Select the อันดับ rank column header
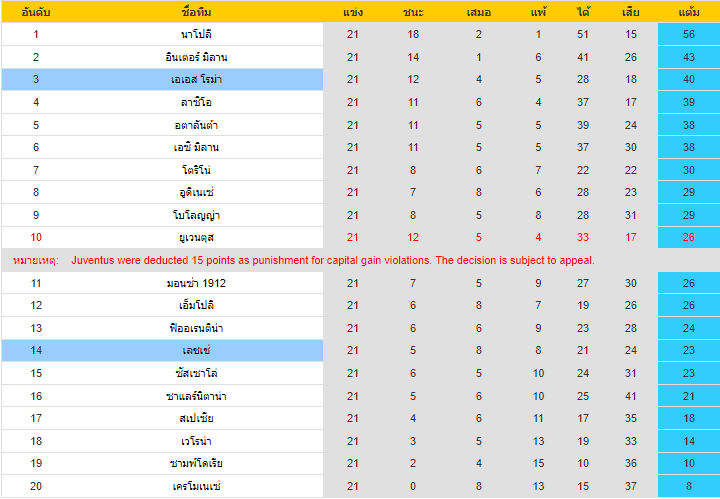This screenshot has height=499, width=720. pos(36,12)
